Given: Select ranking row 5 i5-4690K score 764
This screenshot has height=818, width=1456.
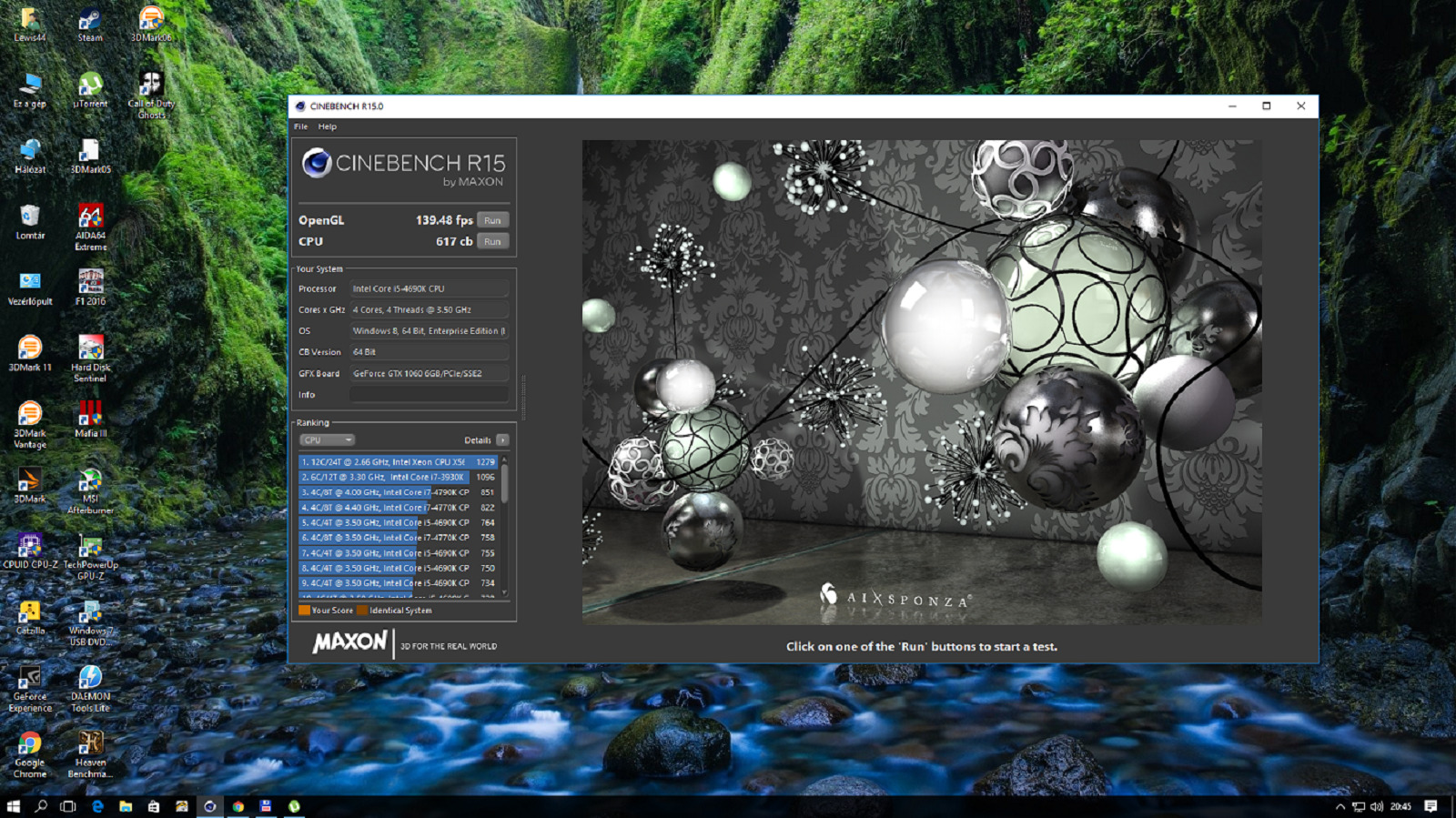Looking at the screenshot, I should coord(398,522).
